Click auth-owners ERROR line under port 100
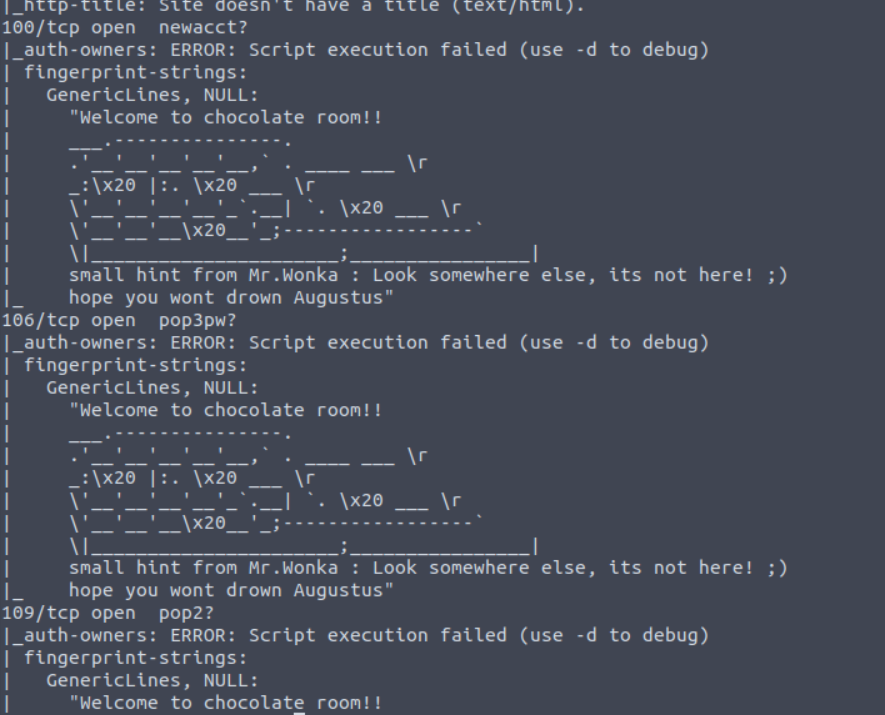This screenshot has height=715, width=885. point(356,50)
